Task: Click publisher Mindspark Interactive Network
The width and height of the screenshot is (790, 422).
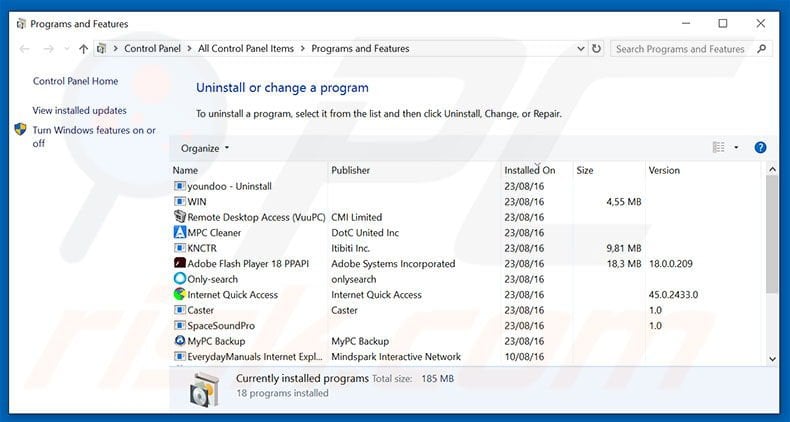Action: click(x=396, y=357)
